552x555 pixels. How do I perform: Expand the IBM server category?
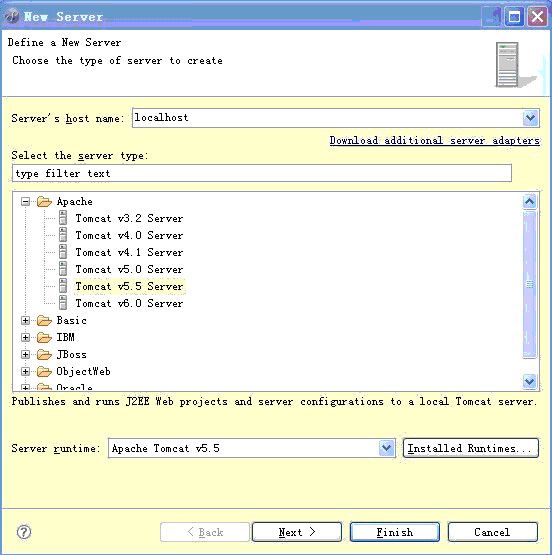25,338
